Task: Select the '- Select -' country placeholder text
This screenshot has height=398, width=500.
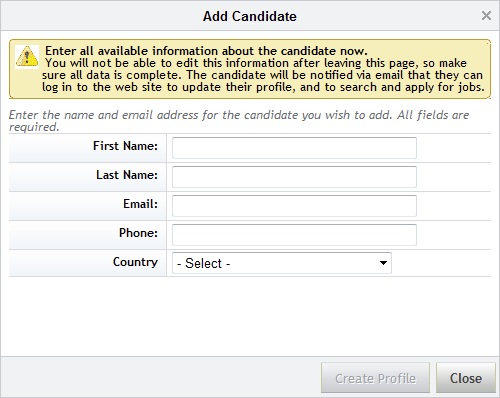Action: [204, 263]
